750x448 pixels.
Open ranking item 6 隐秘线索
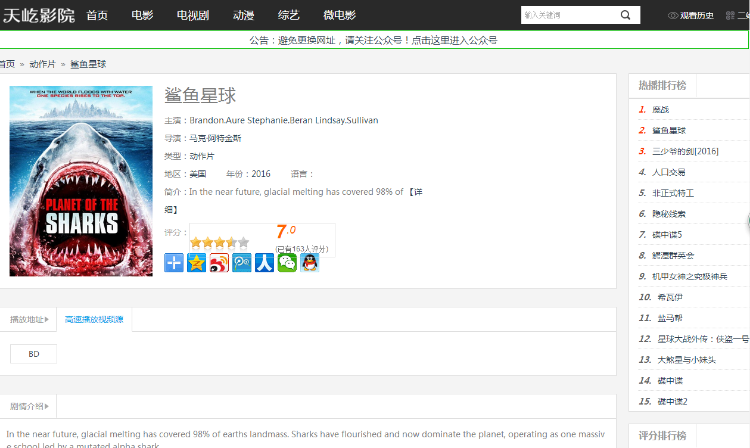click(669, 214)
